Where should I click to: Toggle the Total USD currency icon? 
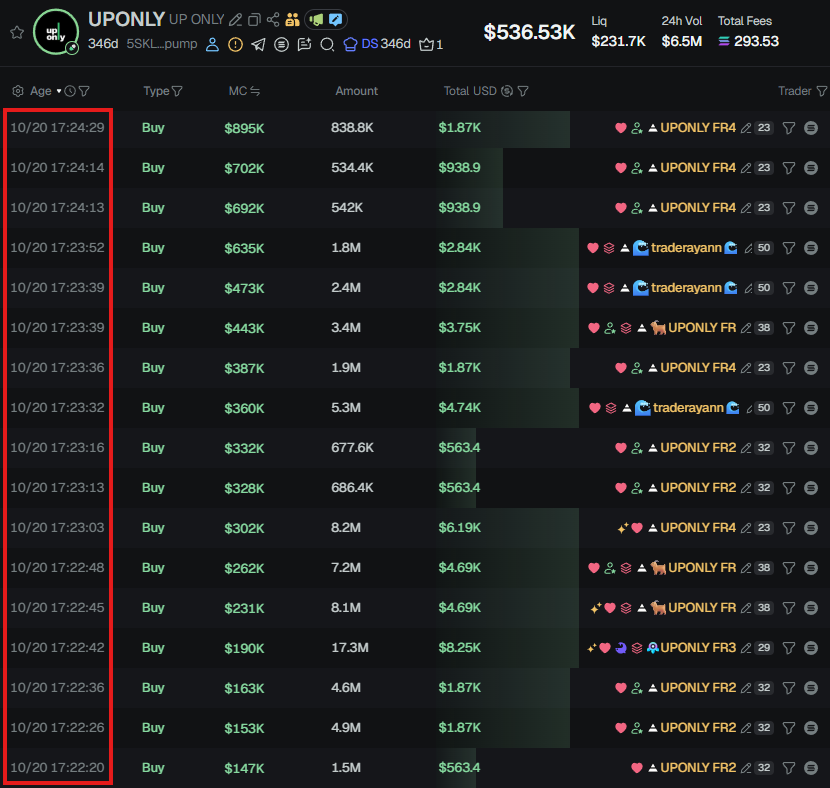coord(507,91)
